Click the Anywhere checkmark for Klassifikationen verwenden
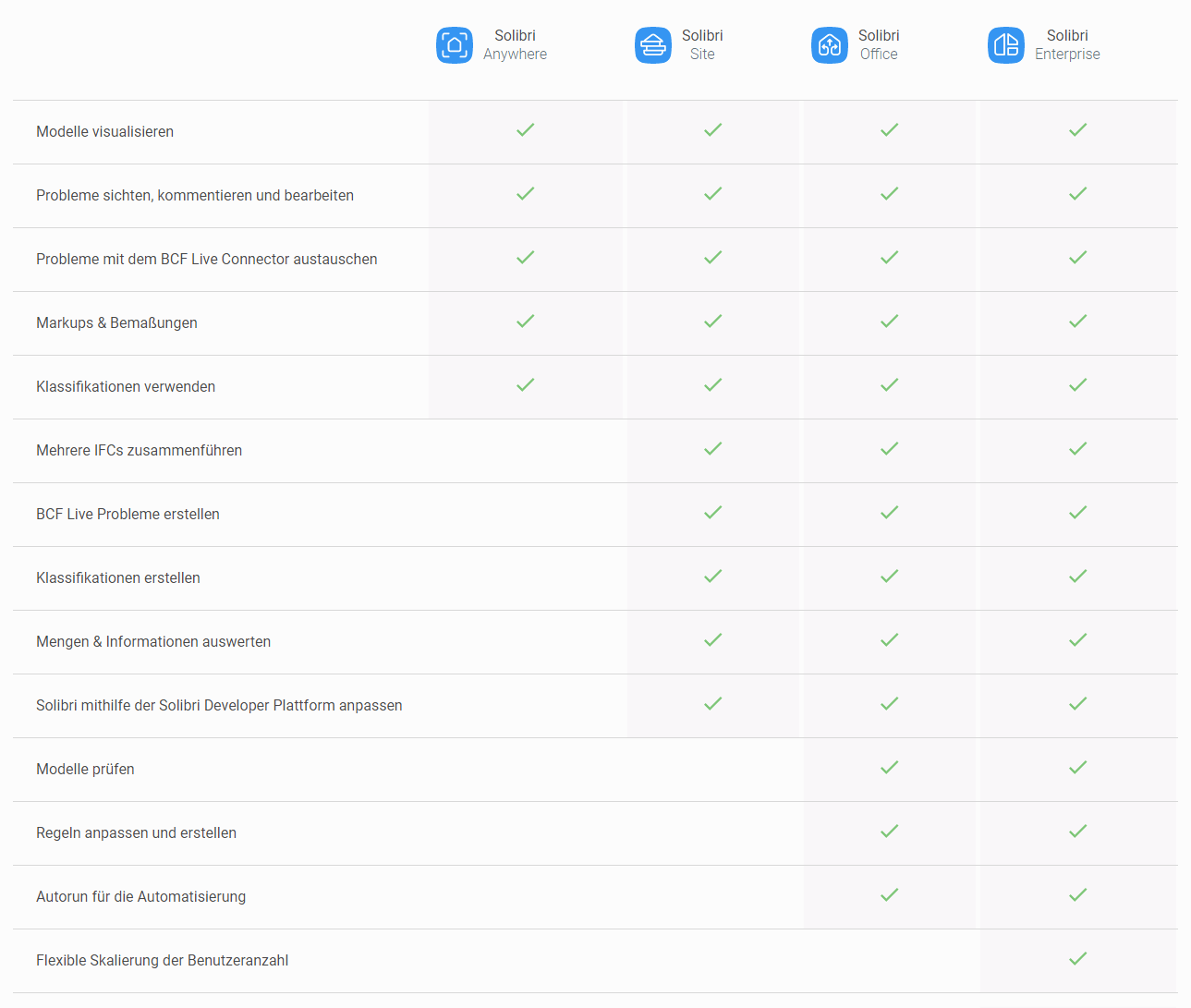The height and width of the screenshot is (1008, 1191). coord(526,385)
